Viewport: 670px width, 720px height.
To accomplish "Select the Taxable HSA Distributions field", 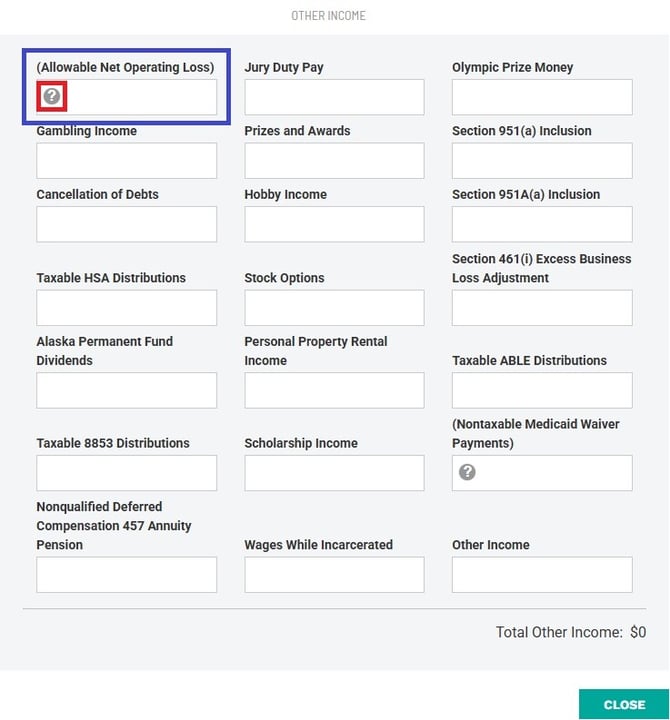I will pos(126,308).
